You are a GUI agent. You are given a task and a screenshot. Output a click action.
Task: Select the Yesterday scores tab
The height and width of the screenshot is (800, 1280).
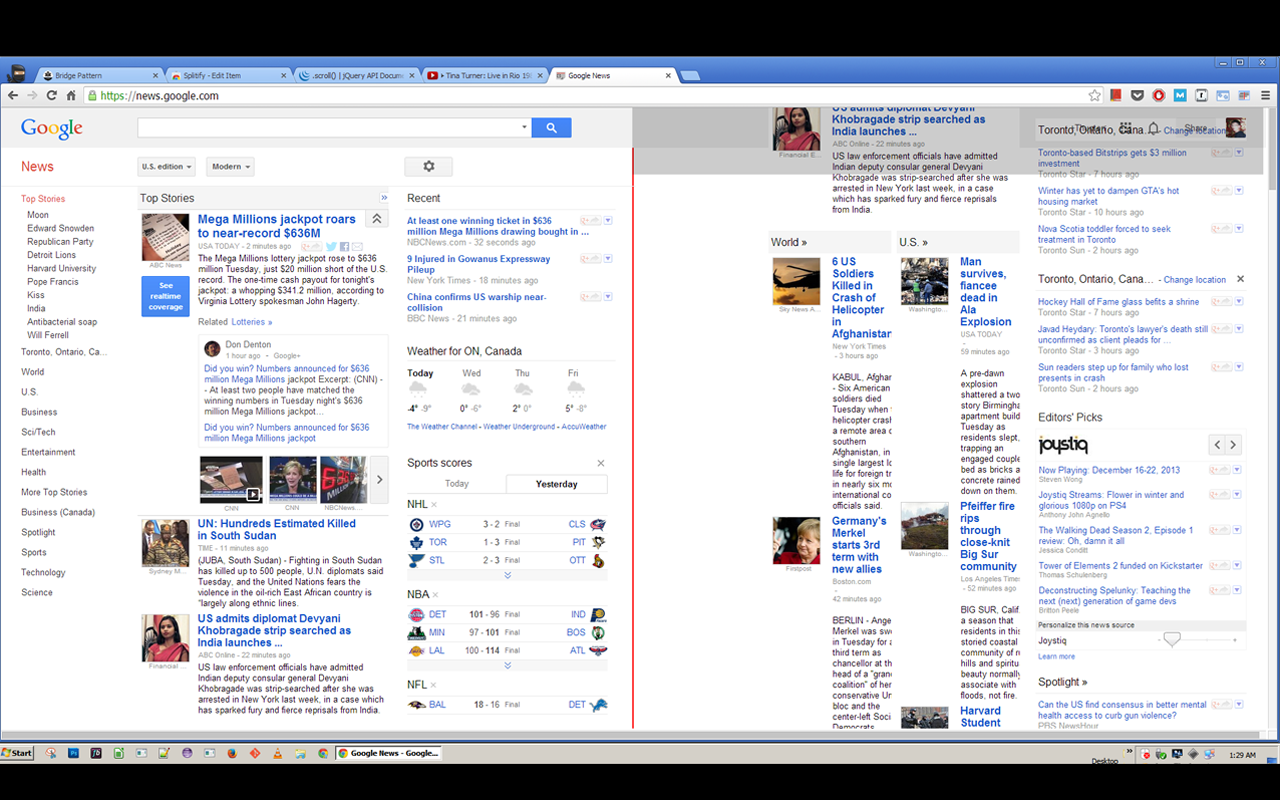[x=556, y=484]
